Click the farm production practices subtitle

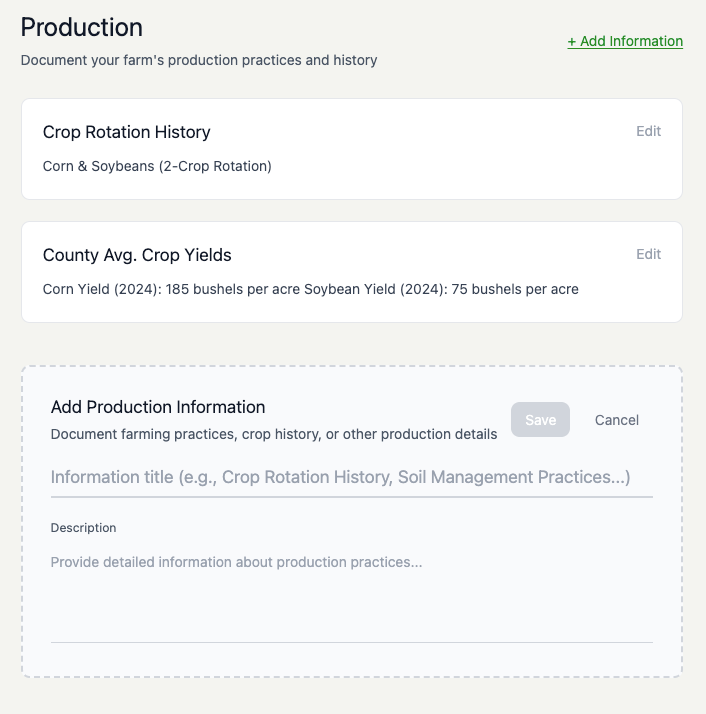199,60
